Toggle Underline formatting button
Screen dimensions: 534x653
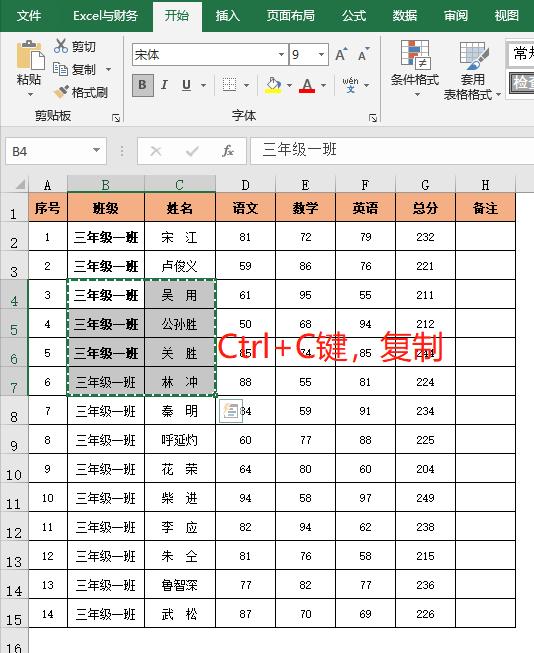pos(186,85)
